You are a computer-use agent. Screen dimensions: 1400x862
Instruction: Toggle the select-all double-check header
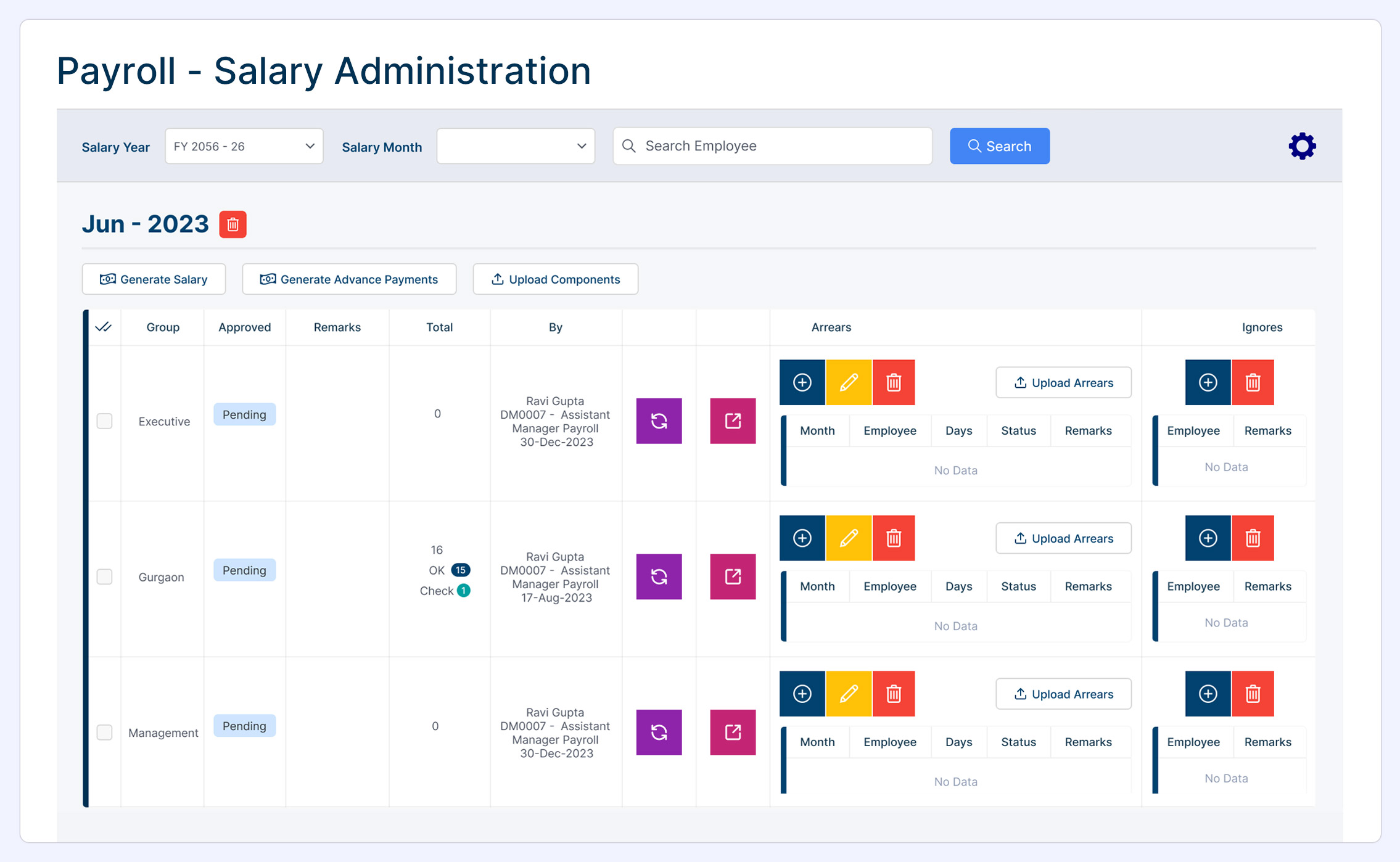coord(104,327)
